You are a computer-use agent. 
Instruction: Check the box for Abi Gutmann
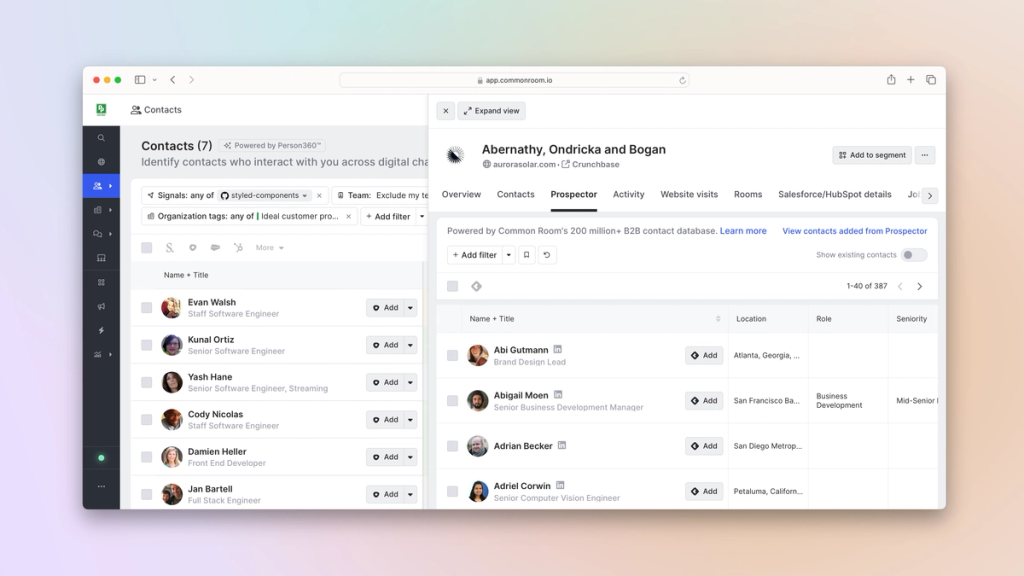click(x=453, y=355)
